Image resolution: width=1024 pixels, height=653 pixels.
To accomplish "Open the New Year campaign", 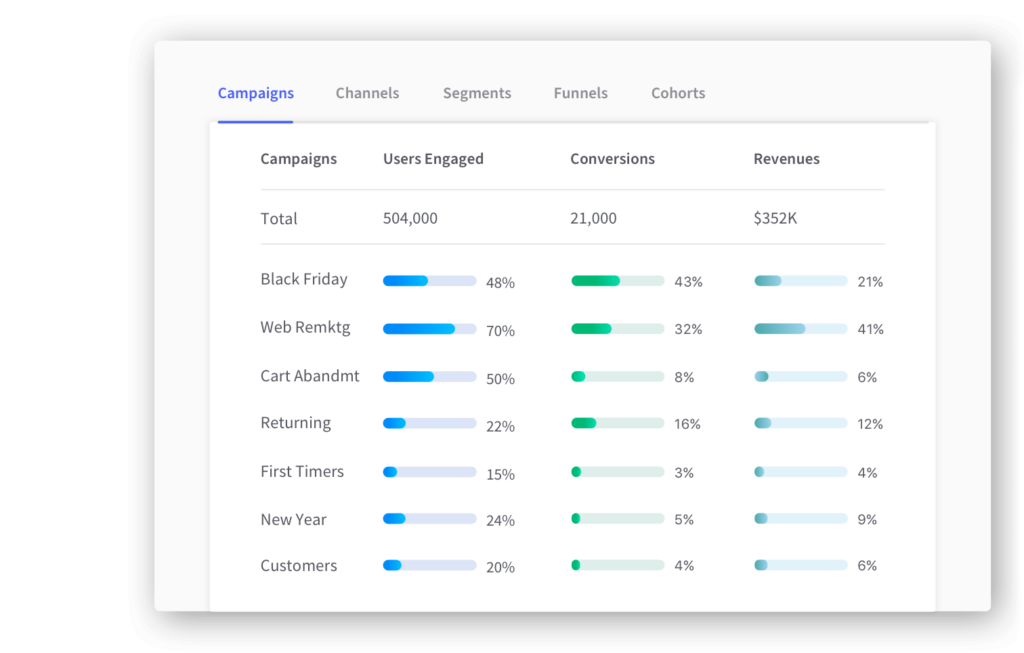I will pyautogui.click(x=296, y=519).
